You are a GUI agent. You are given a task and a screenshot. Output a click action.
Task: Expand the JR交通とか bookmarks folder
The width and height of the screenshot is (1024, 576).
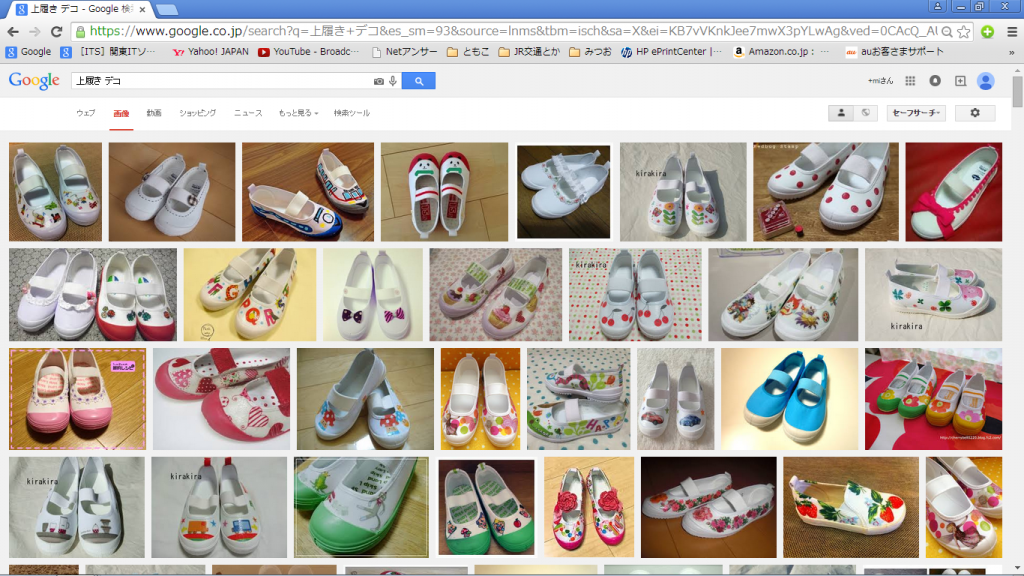pyautogui.click(x=529, y=52)
